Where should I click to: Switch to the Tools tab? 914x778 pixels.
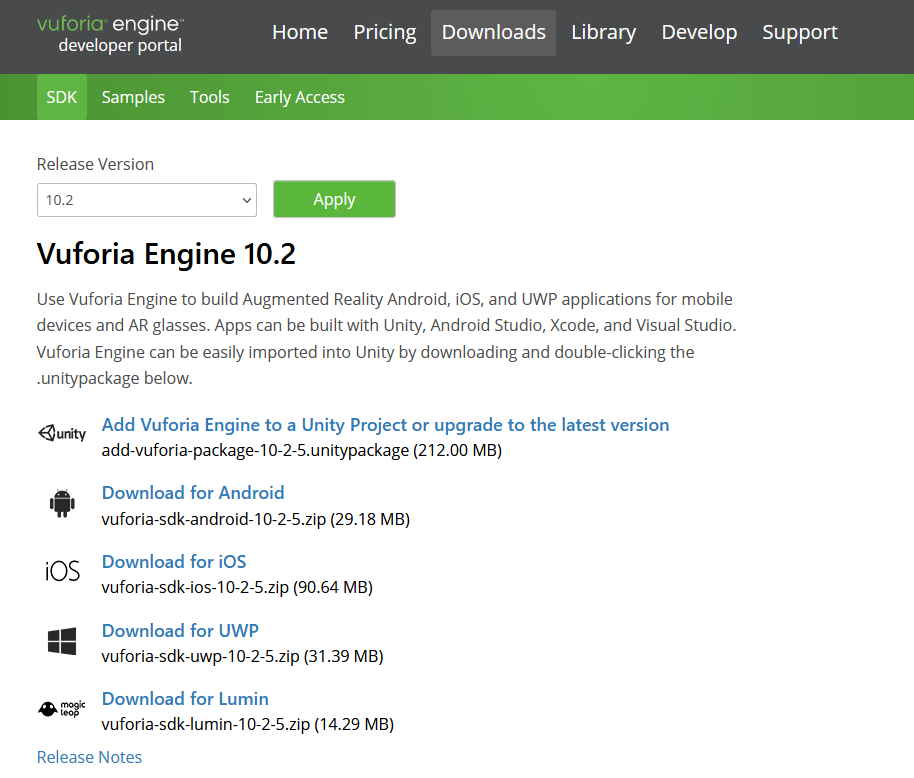tap(209, 96)
